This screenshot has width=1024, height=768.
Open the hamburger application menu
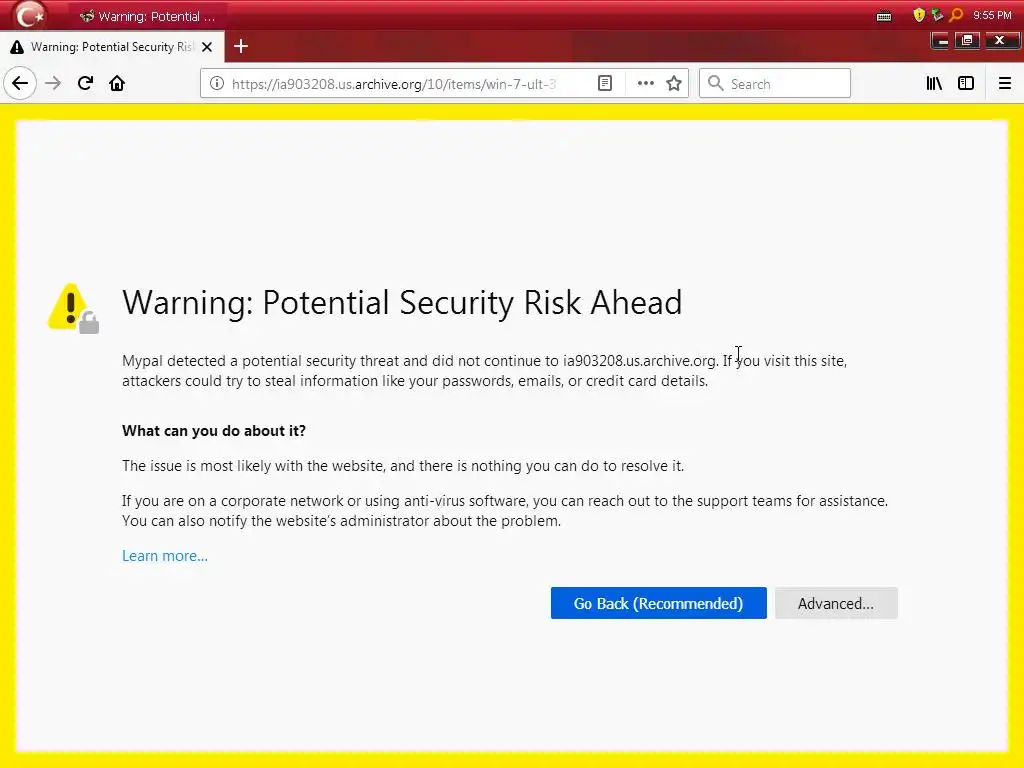coord(1004,84)
